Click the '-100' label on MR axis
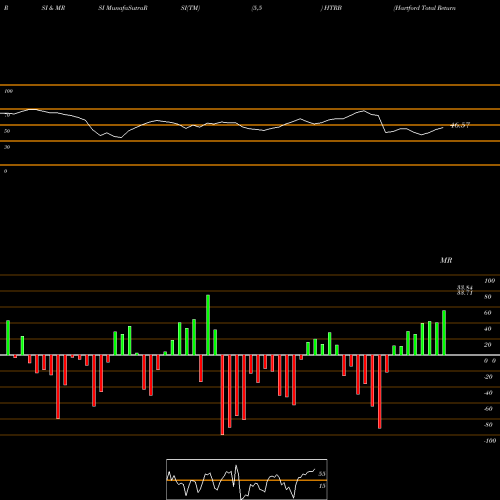 [x=490, y=441]
